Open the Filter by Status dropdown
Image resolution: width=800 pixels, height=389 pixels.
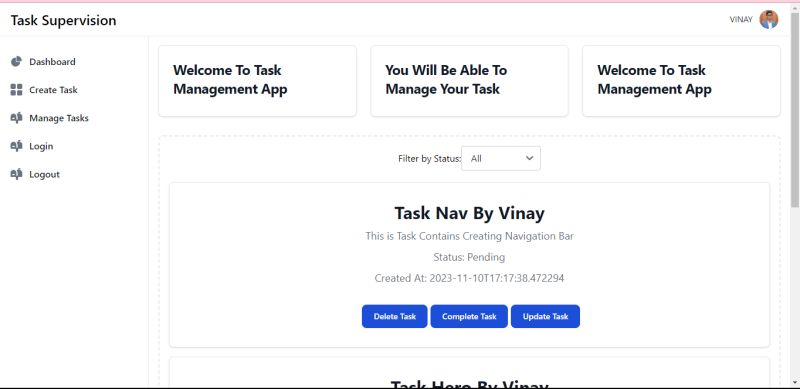(x=501, y=158)
